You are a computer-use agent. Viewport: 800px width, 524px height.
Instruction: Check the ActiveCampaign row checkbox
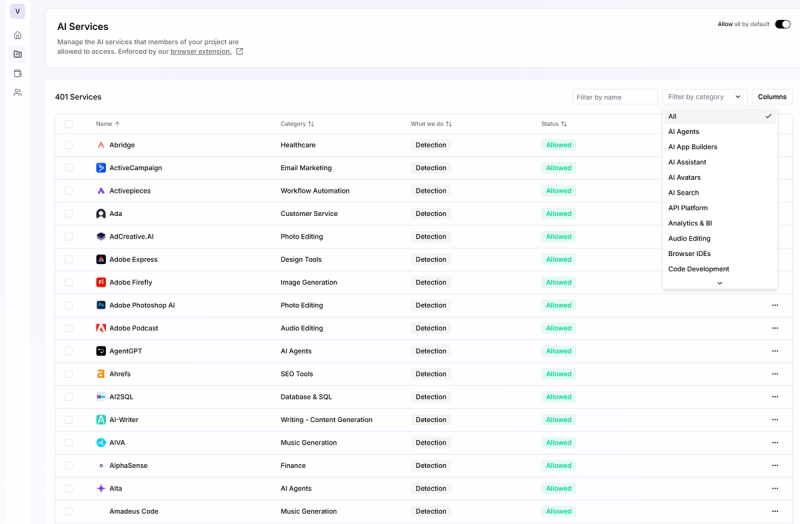pyautogui.click(x=69, y=168)
